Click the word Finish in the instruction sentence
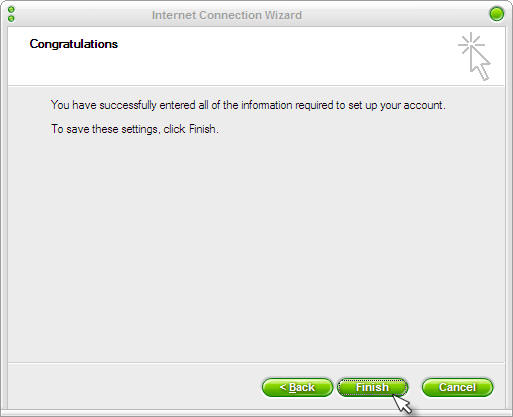 [202, 129]
